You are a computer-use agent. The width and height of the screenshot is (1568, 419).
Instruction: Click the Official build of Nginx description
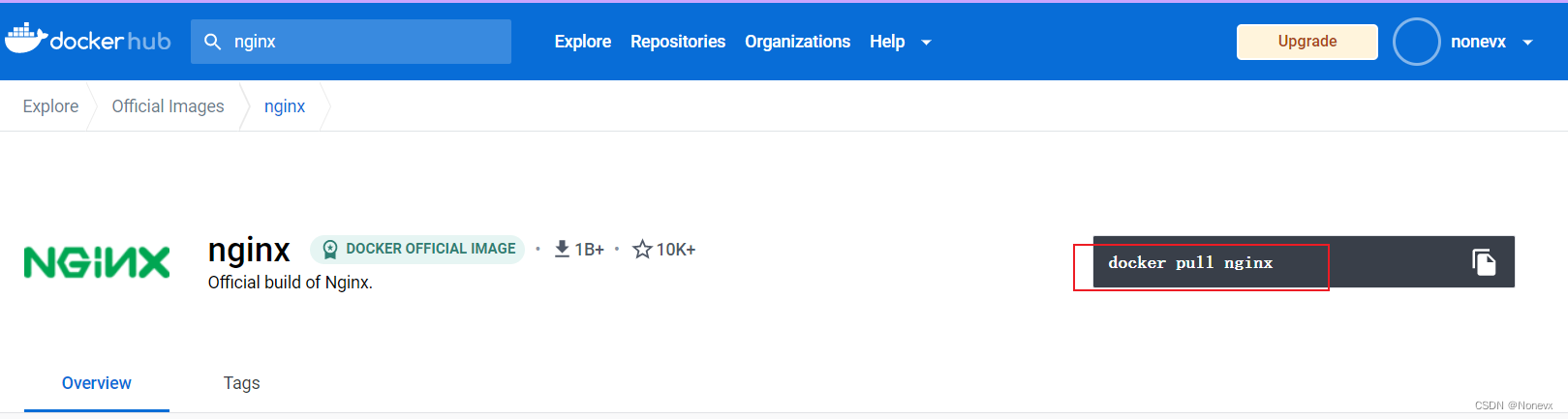pos(291,283)
